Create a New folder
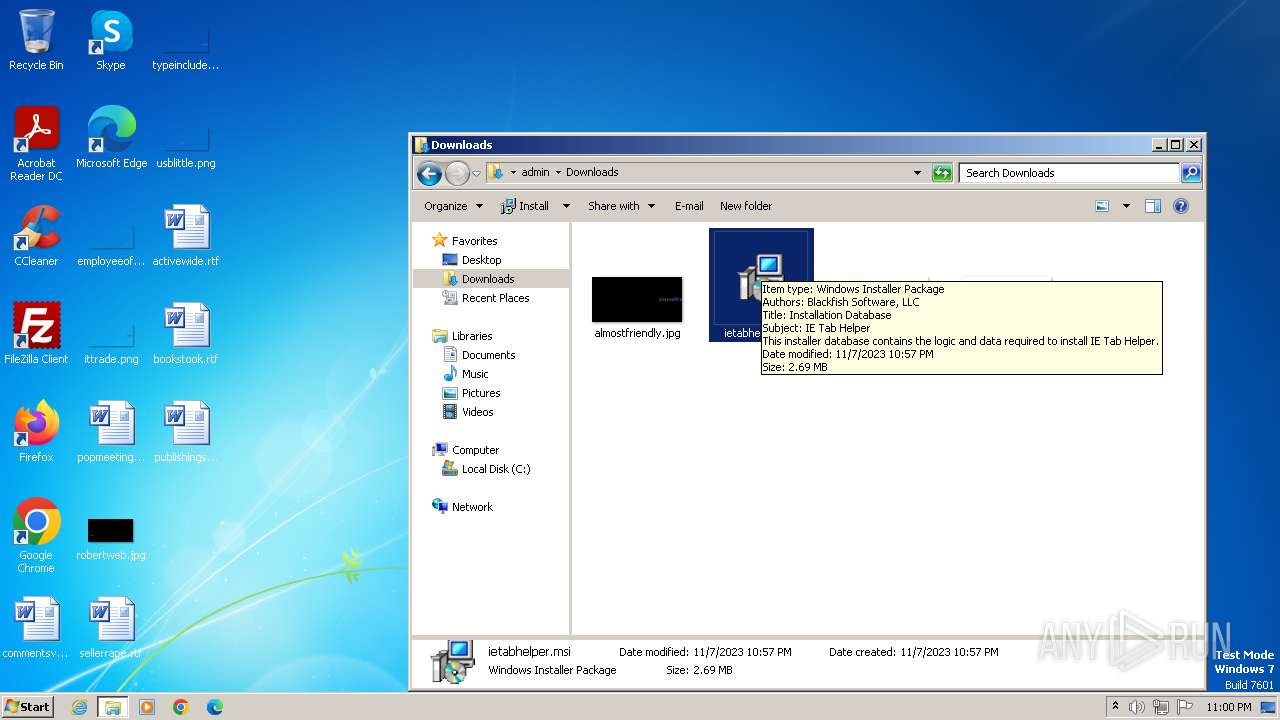Viewport: 1280px width, 720px height. coord(746,206)
